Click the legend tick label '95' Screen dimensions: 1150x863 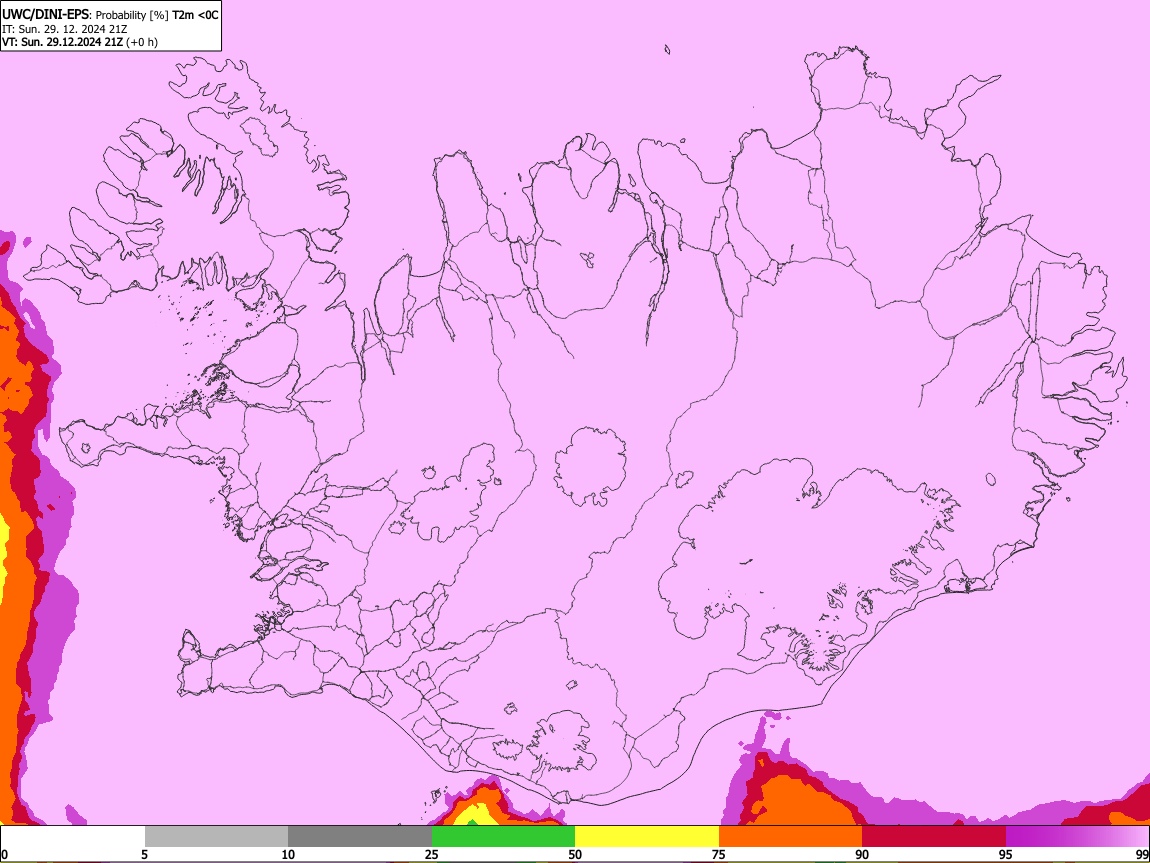(x=1006, y=854)
